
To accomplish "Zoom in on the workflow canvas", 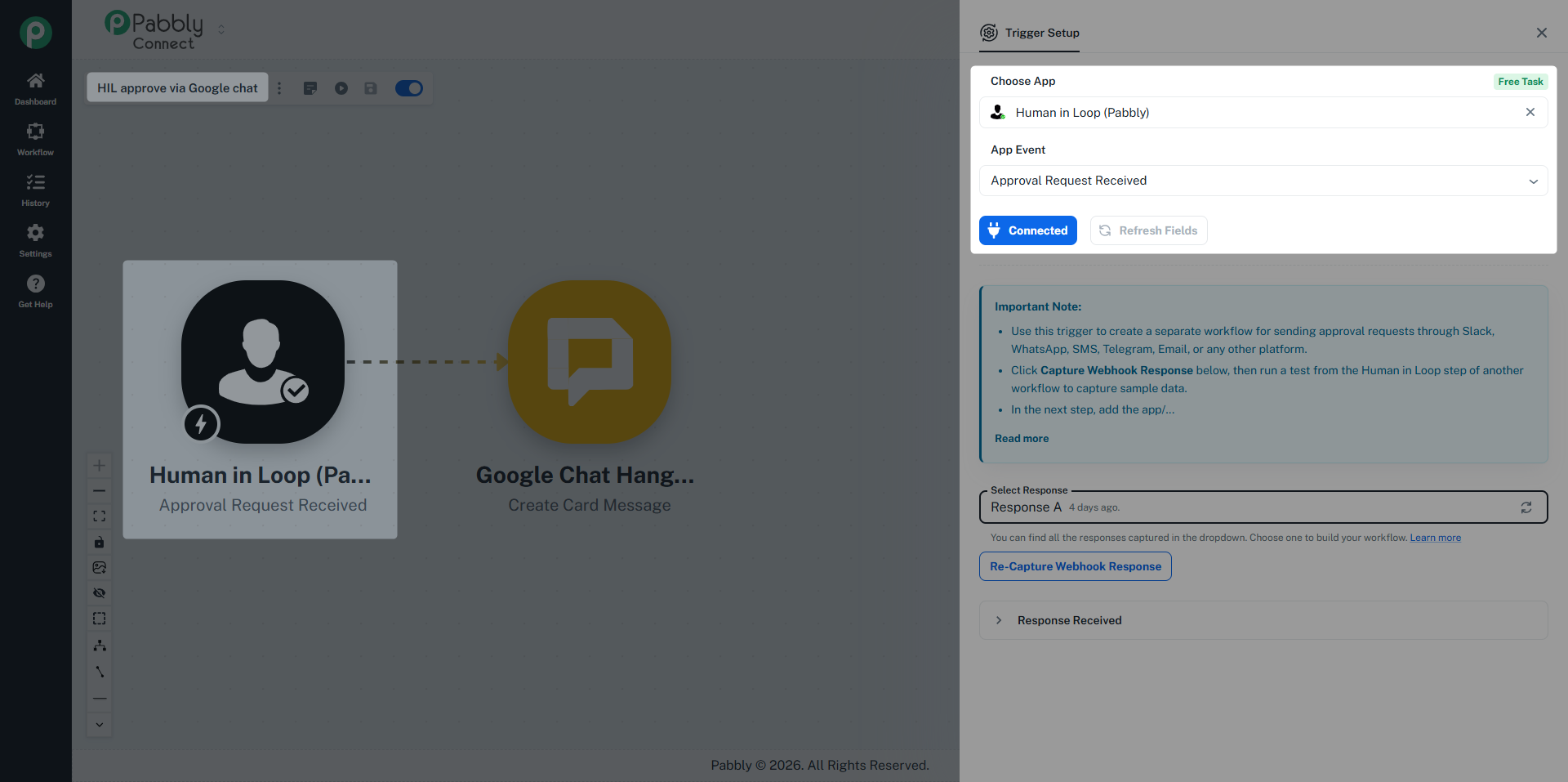I will (x=99, y=466).
